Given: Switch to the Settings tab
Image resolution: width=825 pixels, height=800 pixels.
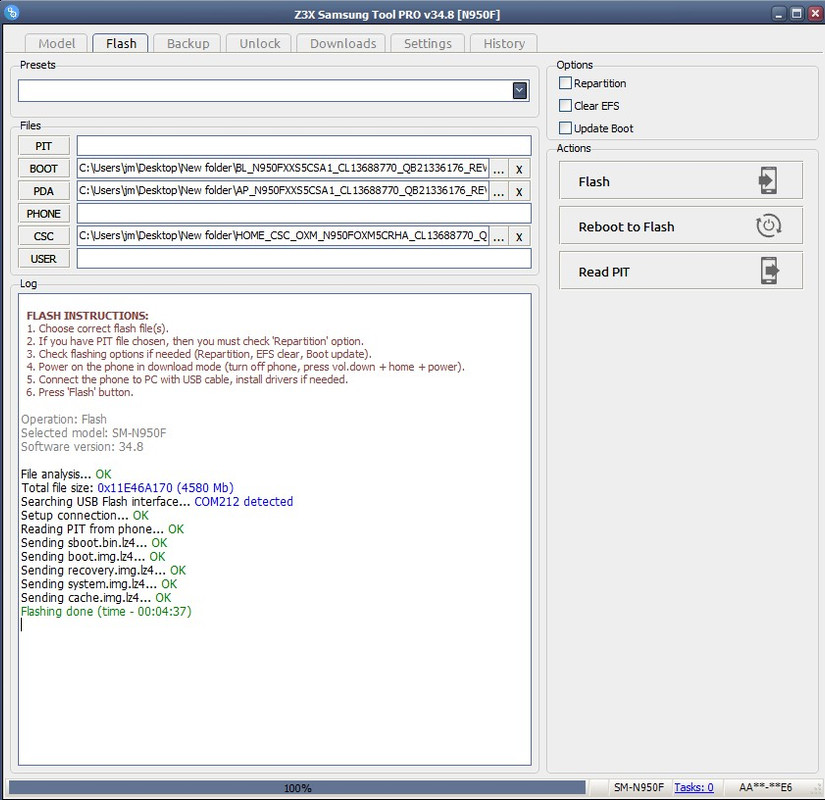Looking at the screenshot, I should [x=428, y=43].
